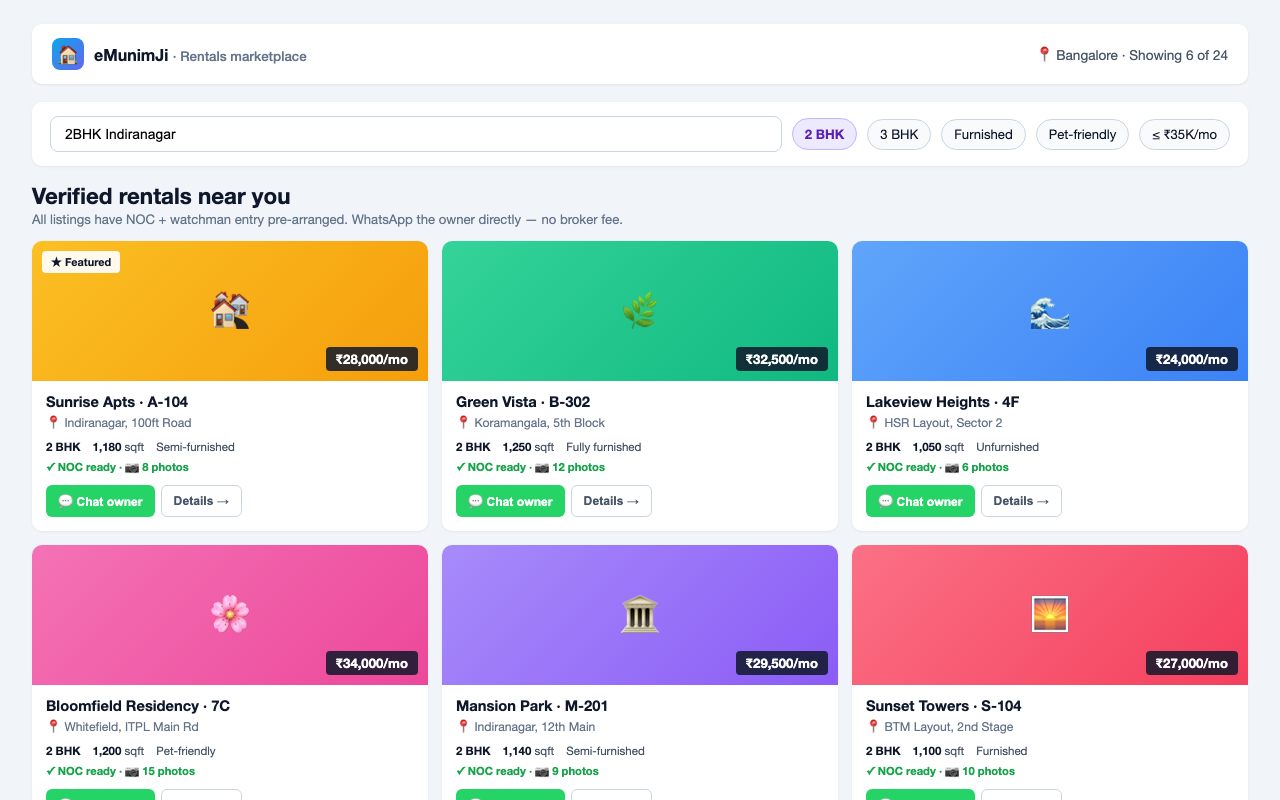Screen dimensions: 1280x800
Task: Click the Bangalore location pin icon
Action: pyautogui.click(x=1044, y=55)
